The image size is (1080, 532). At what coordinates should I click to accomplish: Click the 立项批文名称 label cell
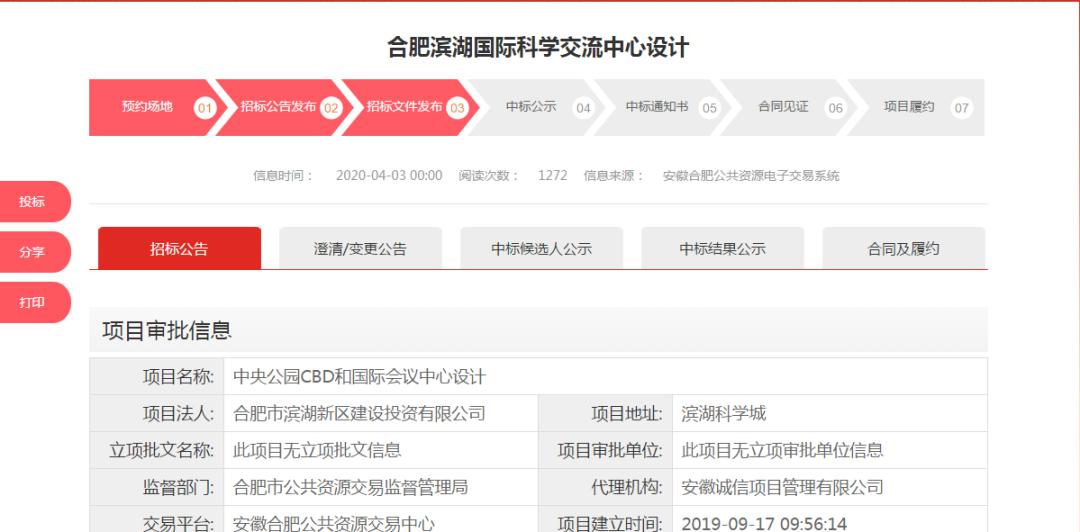coord(156,451)
